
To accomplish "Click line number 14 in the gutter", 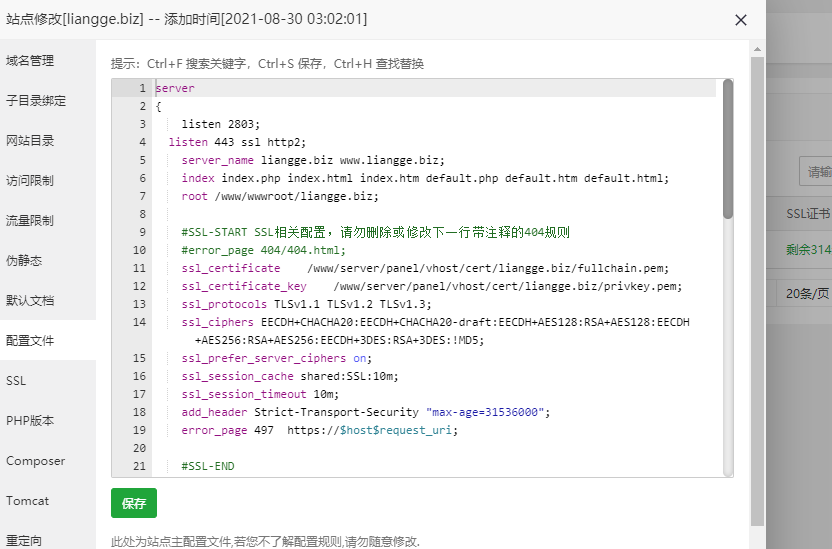I will (x=139, y=322).
